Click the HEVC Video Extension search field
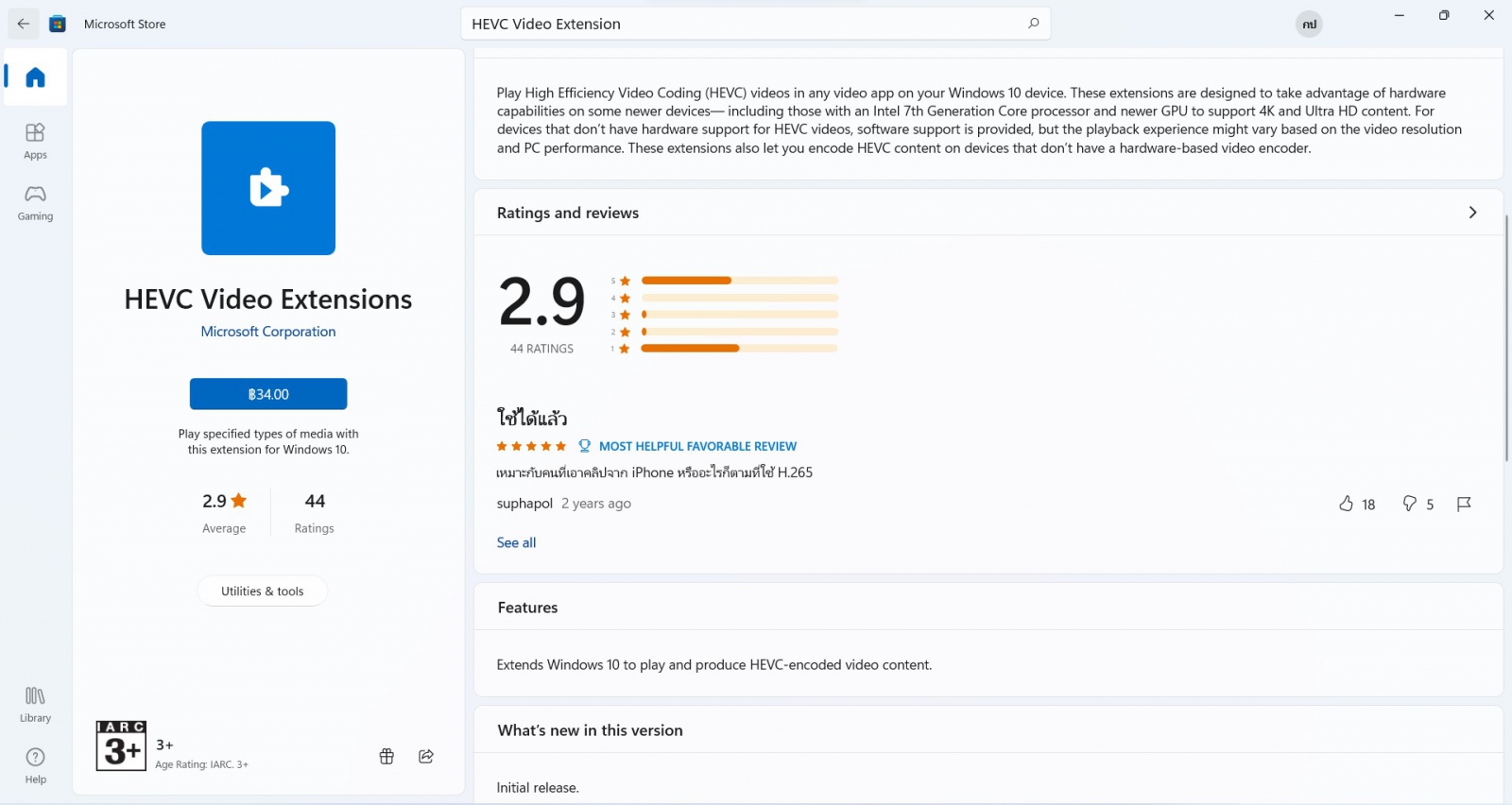 tap(737, 24)
